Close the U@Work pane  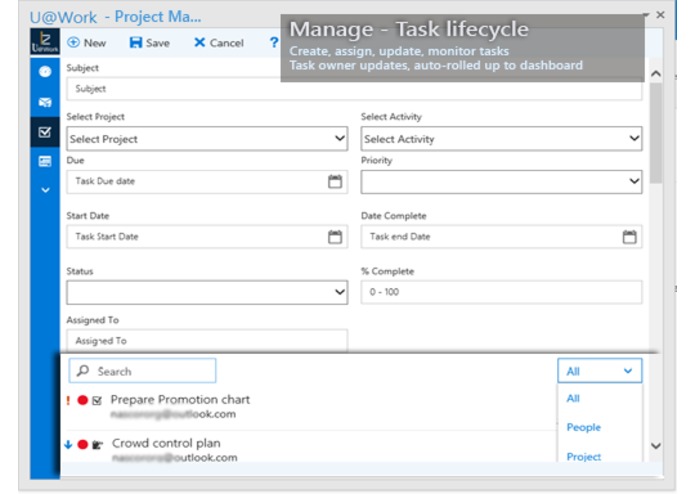[660, 15]
